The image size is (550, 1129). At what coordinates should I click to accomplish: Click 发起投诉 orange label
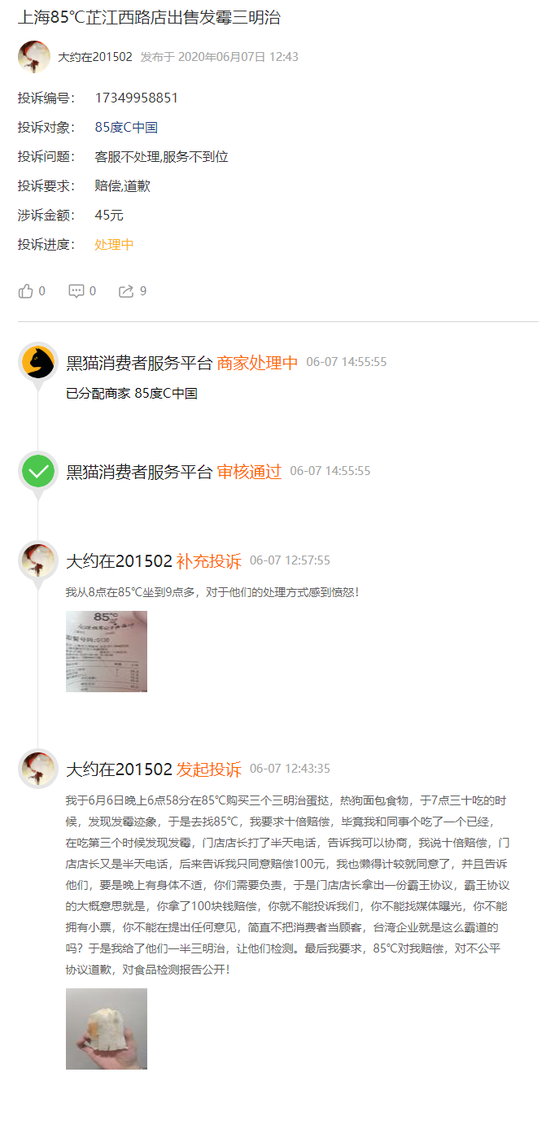tap(209, 770)
